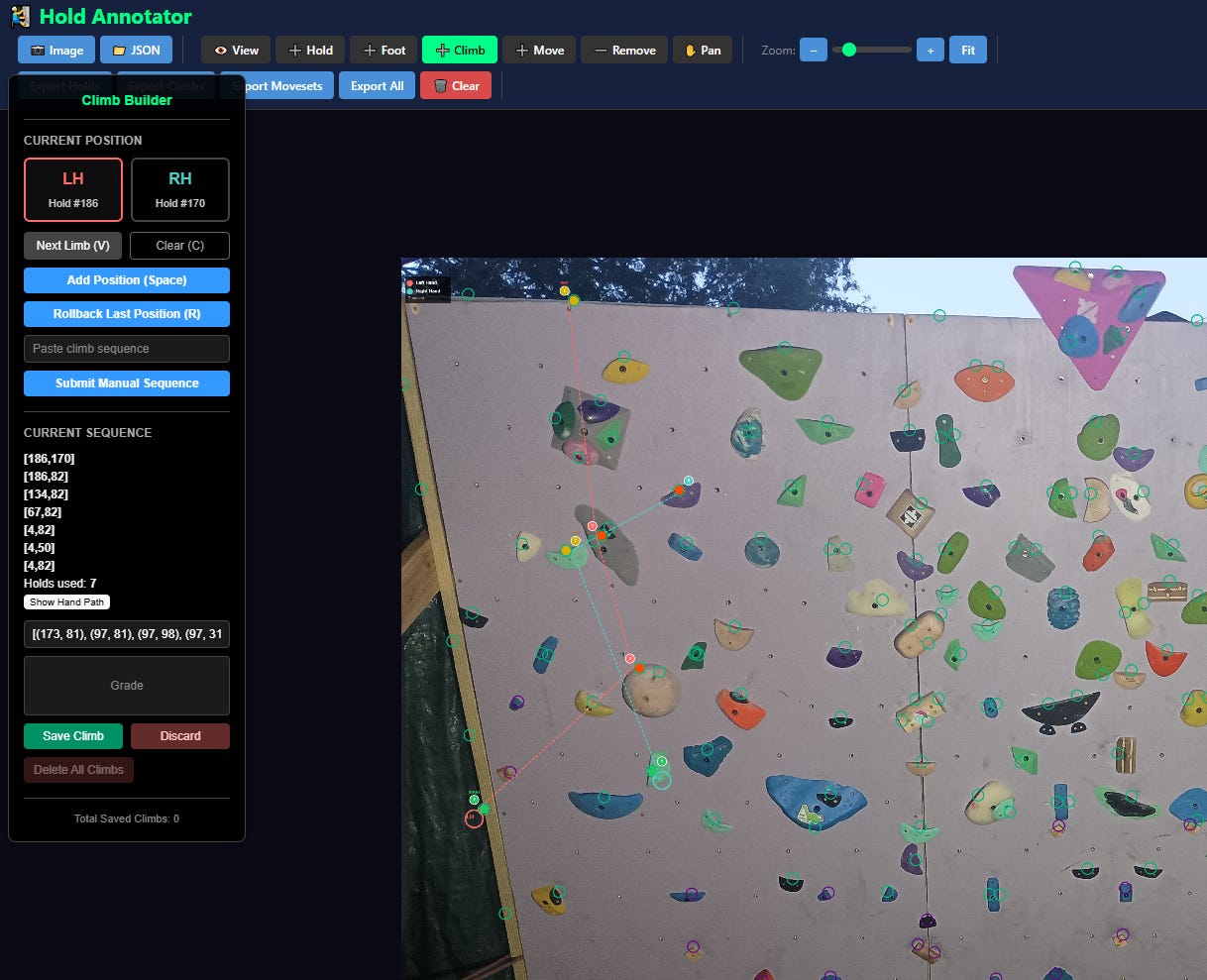The width and height of the screenshot is (1207, 980).
Task: Select the Remove tool
Action: [x=624, y=50]
